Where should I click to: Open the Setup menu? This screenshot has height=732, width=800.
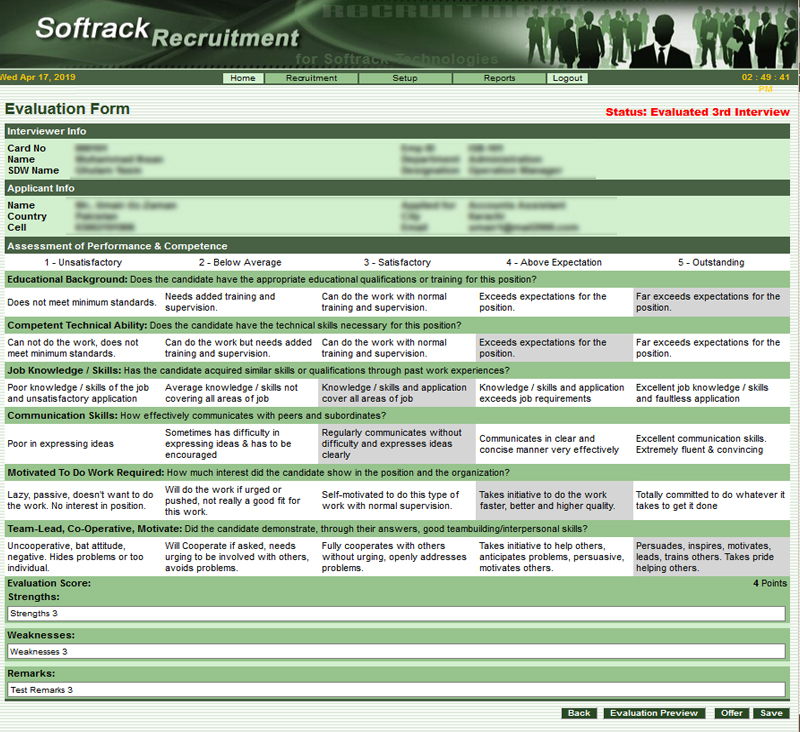click(404, 78)
